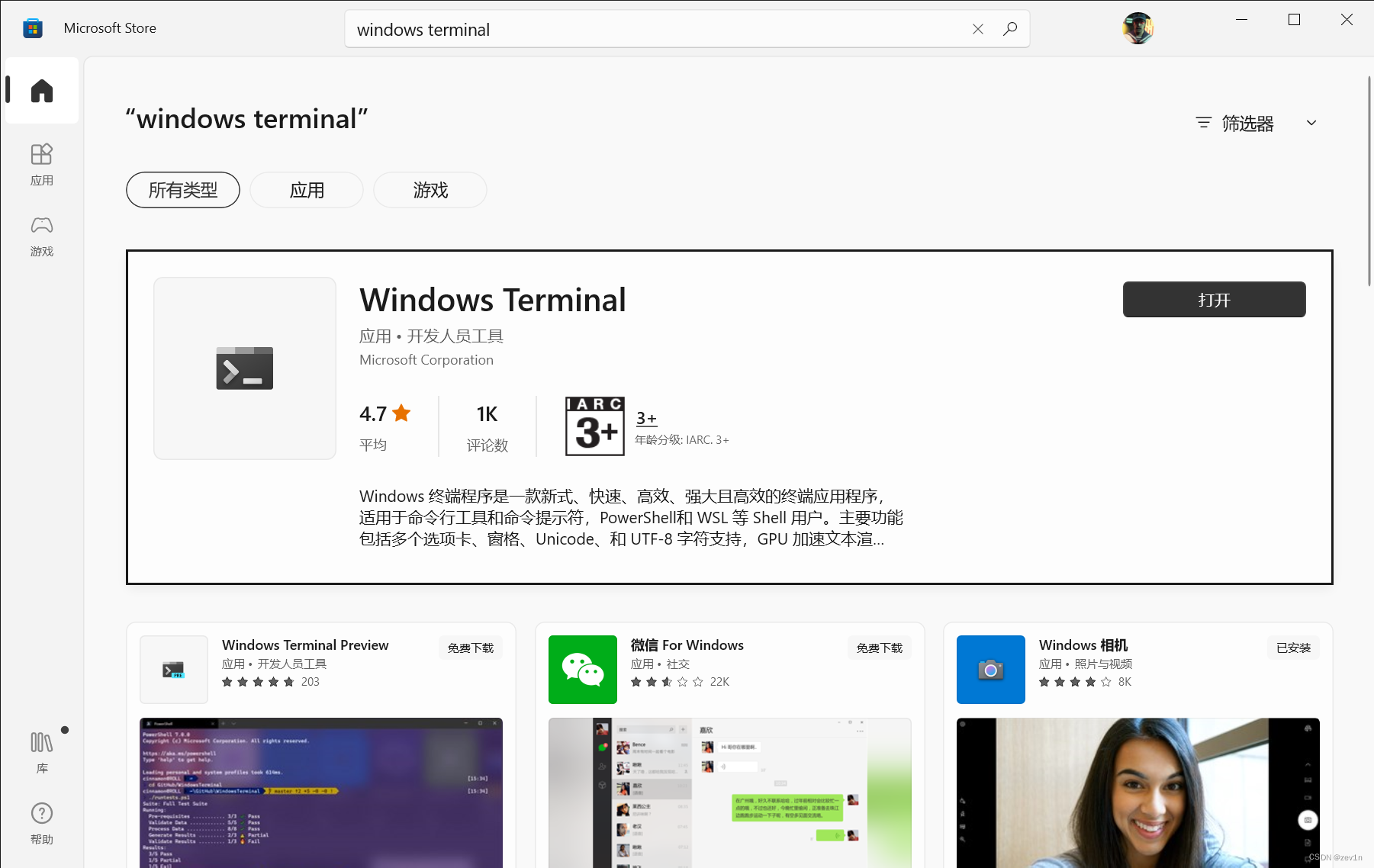Image resolution: width=1374 pixels, height=868 pixels.
Task: Click the Windows Terminal app icon
Action: tap(245, 368)
